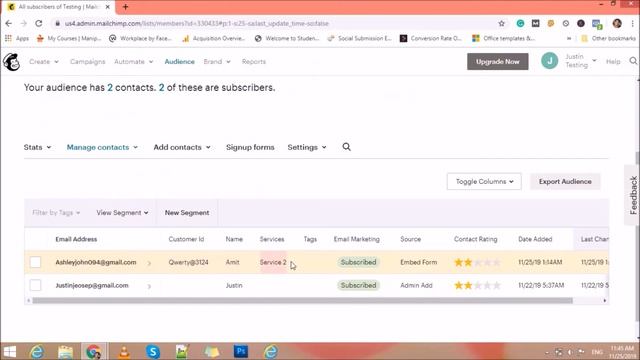Launch Internet Explorer from taskbar

click(x=37, y=351)
